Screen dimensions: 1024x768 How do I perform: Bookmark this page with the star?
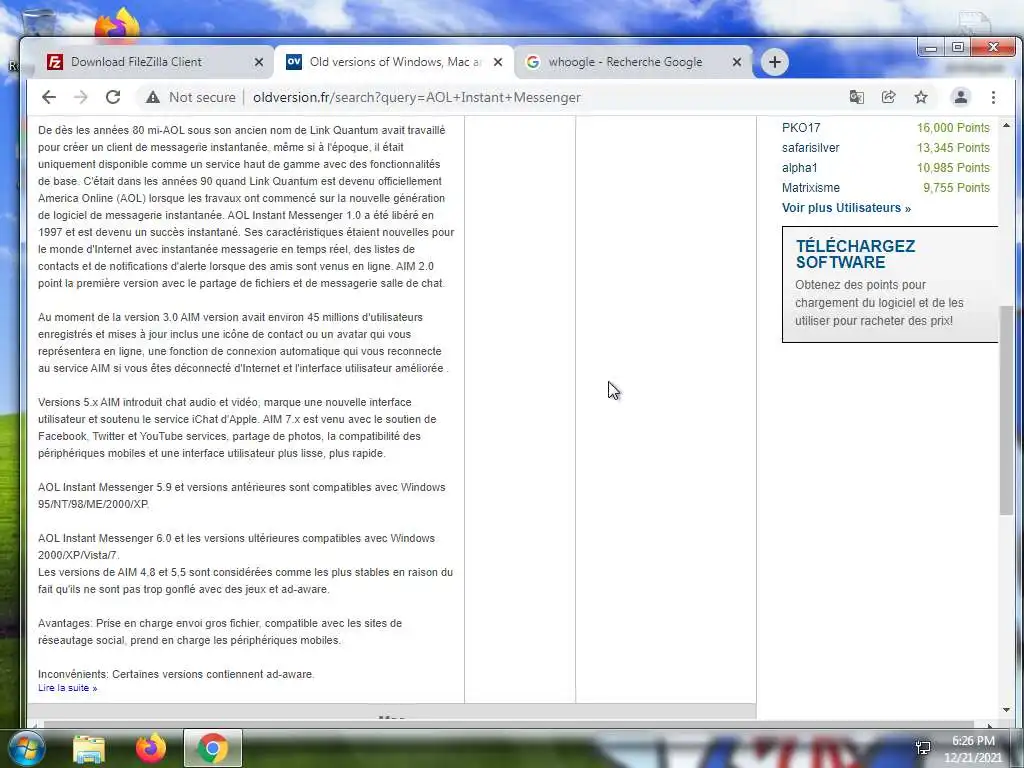pos(921,97)
